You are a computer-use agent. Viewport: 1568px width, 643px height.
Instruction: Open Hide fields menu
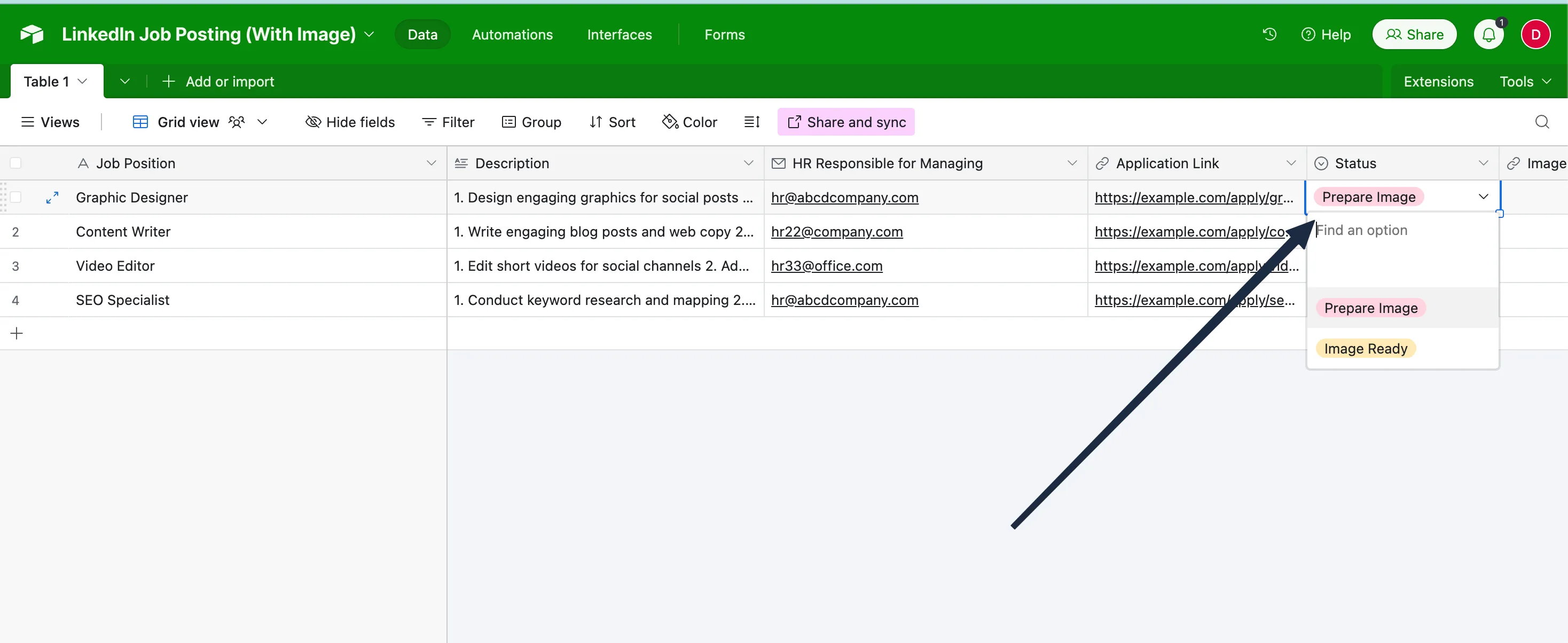point(350,122)
